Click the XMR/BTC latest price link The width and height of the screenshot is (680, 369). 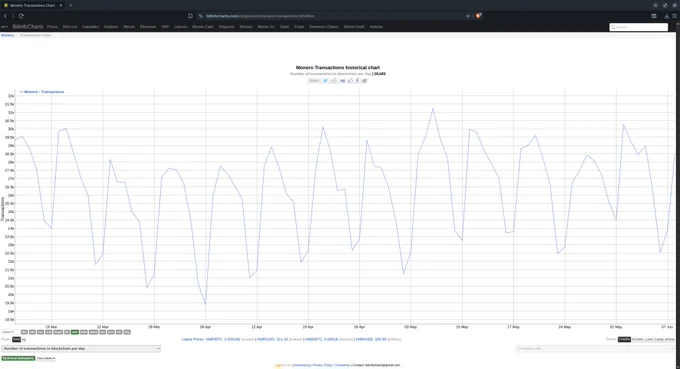pos(223,340)
